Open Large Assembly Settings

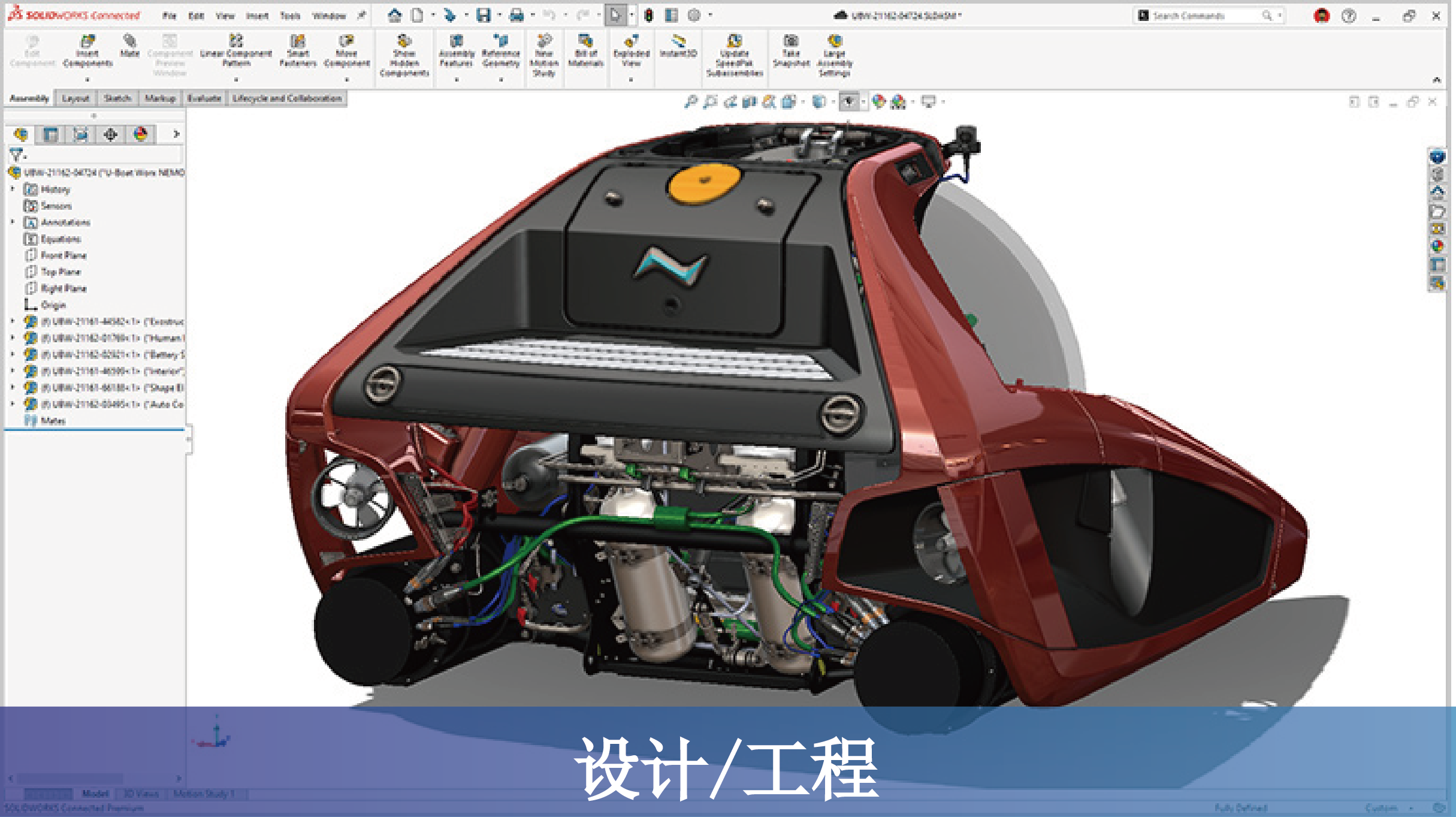[x=835, y=56]
